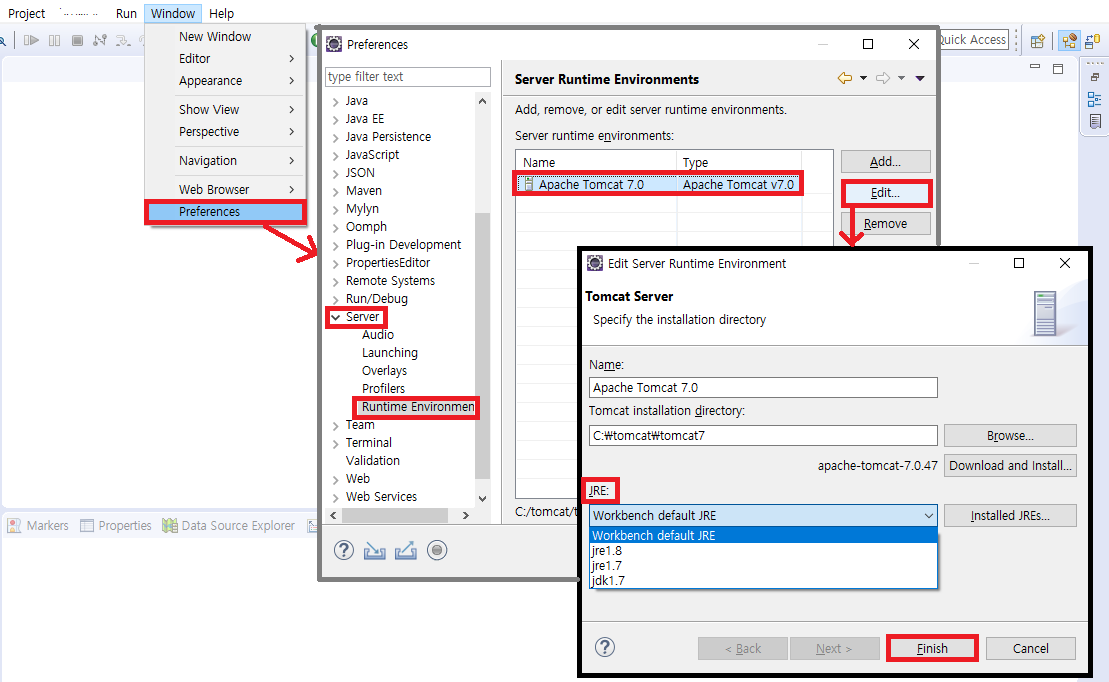
Task: Open the Run menu
Action: (x=126, y=13)
